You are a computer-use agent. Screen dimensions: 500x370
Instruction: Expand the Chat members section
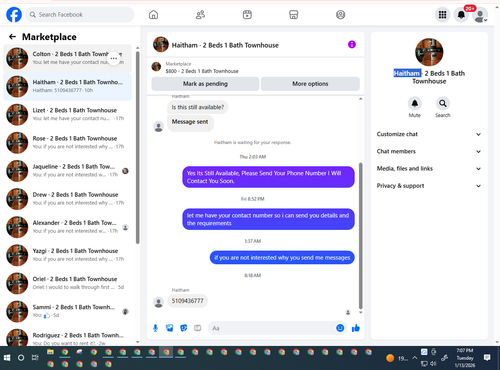pyautogui.click(x=429, y=151)
